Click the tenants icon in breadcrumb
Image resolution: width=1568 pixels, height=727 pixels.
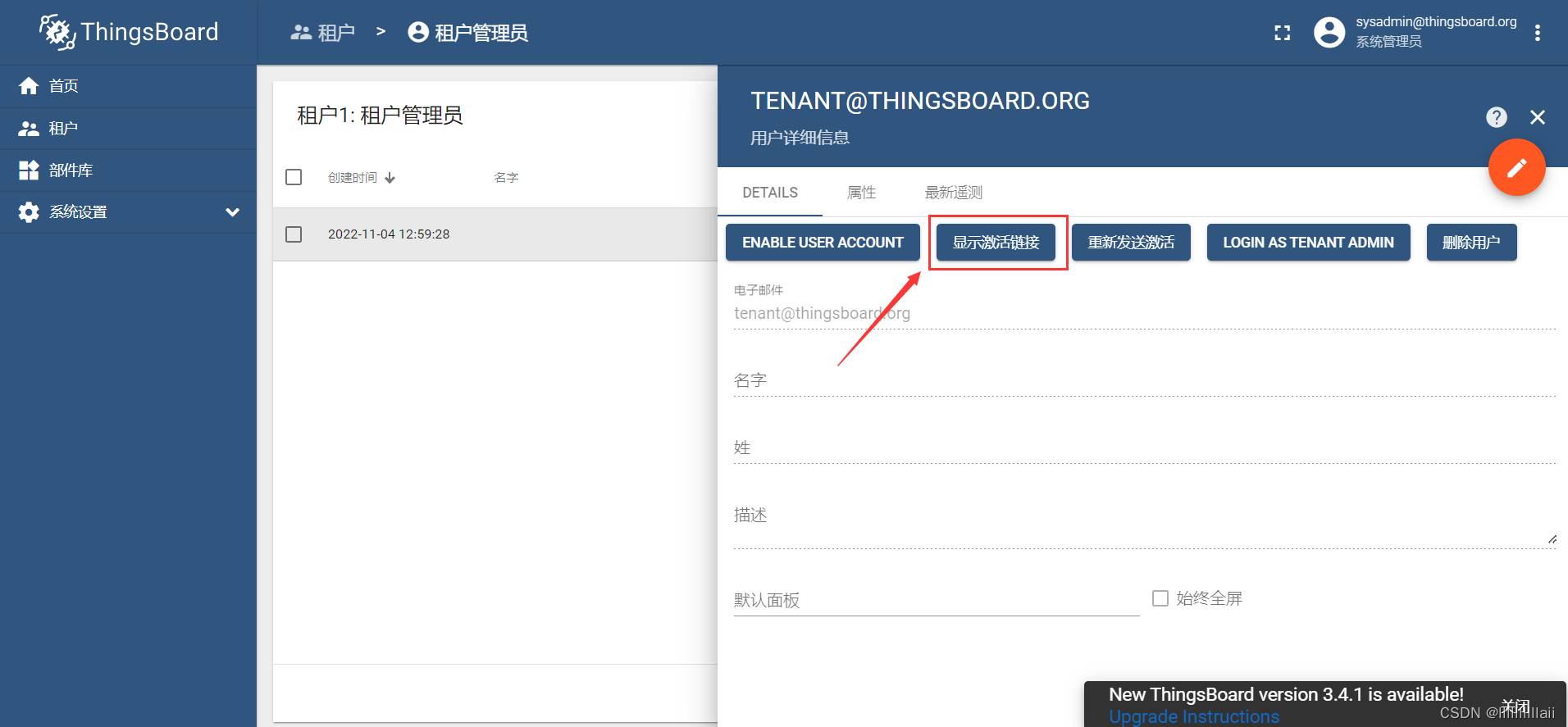(x=301, y=33)
